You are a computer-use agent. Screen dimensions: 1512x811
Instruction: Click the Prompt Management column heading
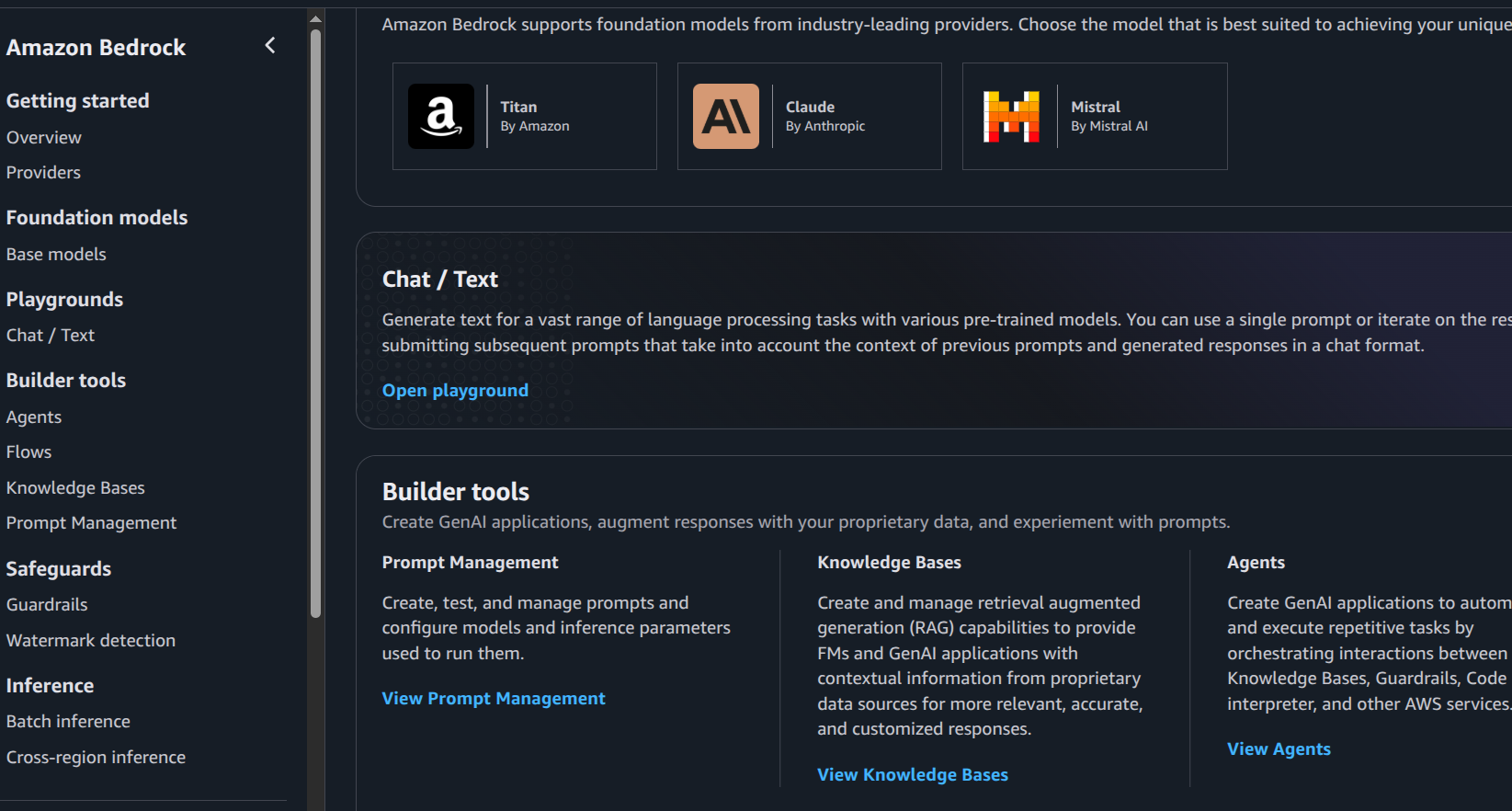tap(470, 562)
